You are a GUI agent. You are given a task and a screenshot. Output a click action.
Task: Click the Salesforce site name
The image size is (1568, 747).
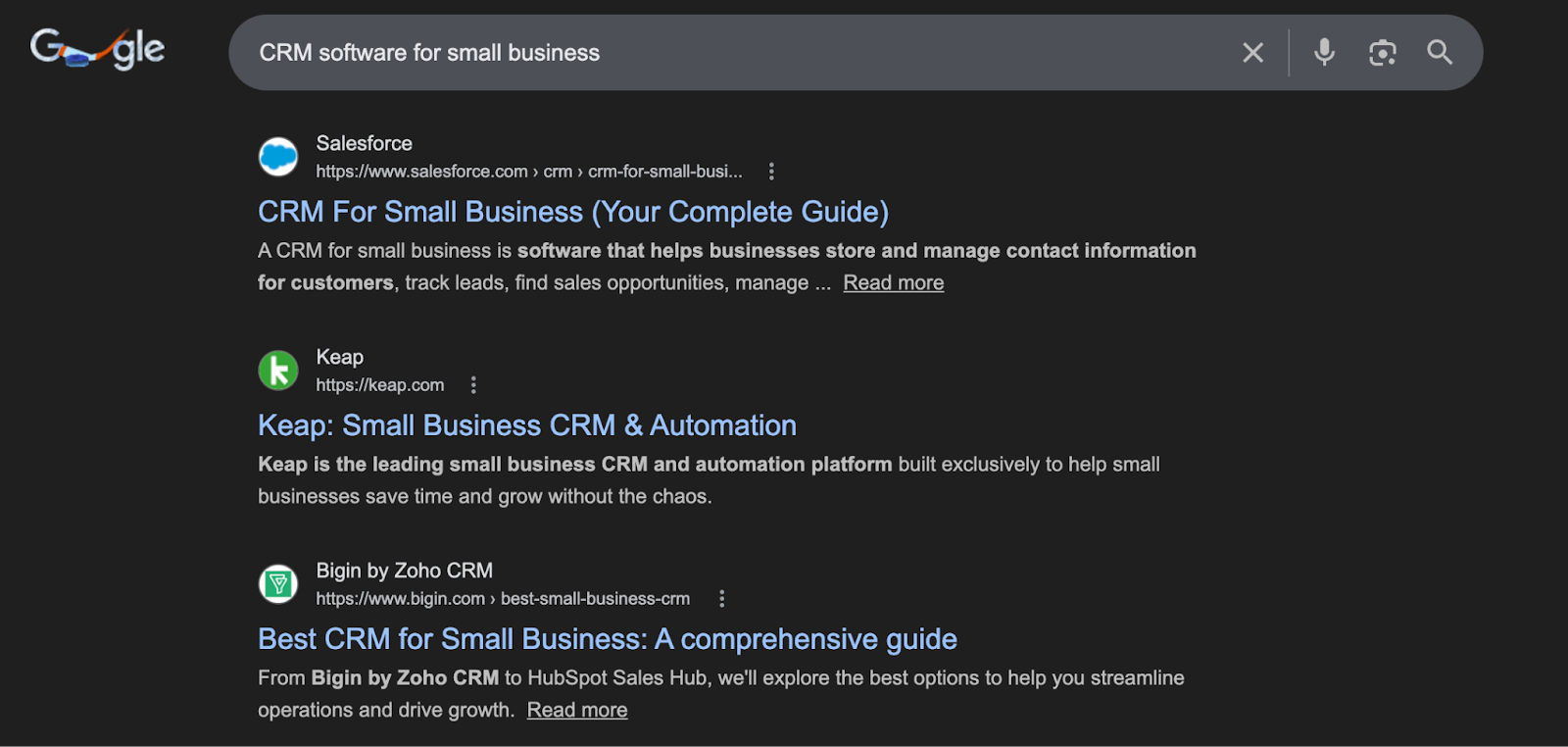[365, 143]
